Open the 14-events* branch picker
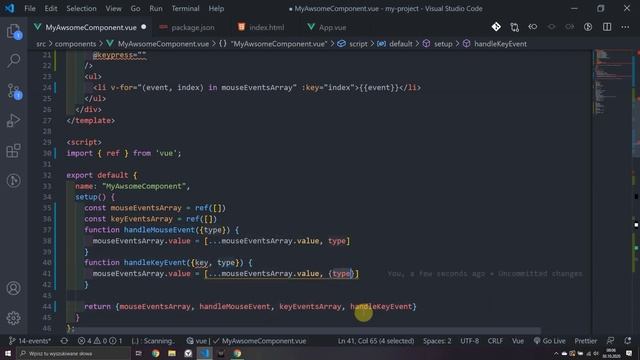The height and width of the screenshot is (360, 640). (30, 340)
